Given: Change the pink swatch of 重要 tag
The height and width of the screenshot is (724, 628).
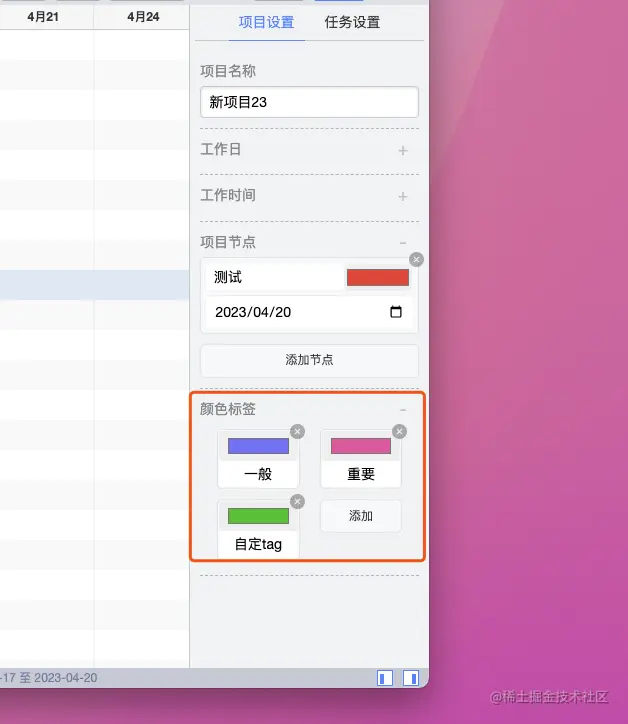Looking at the screenshot, I should 361,446.
